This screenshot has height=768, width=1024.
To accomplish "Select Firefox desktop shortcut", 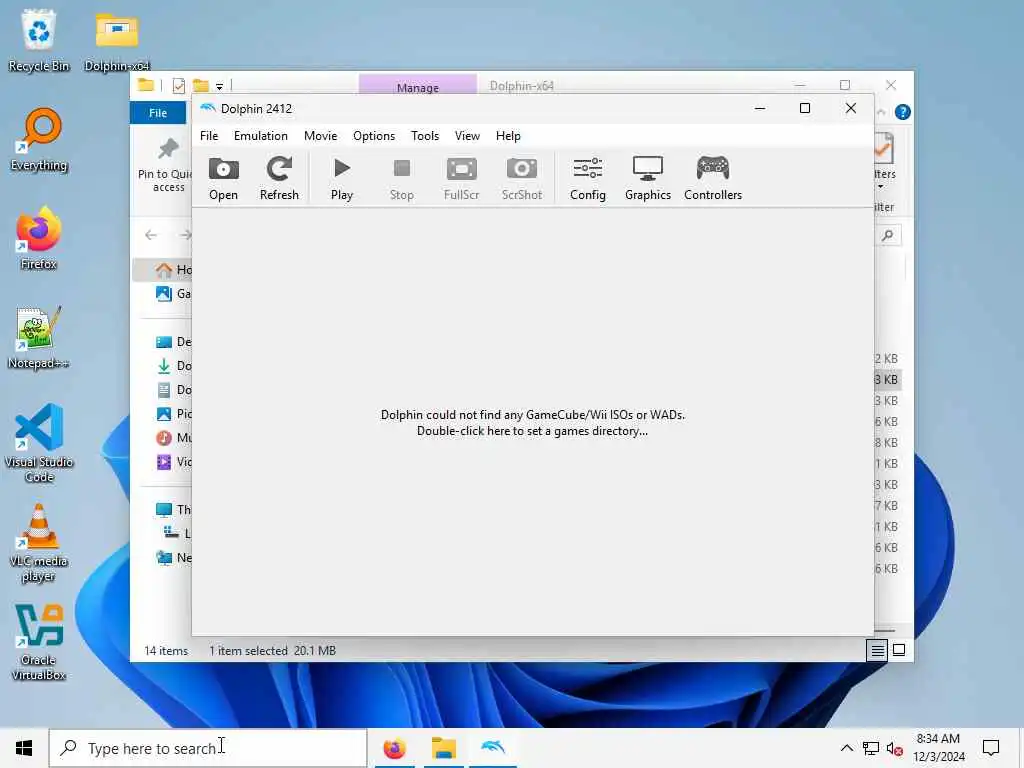I will (x=39, y=238).
